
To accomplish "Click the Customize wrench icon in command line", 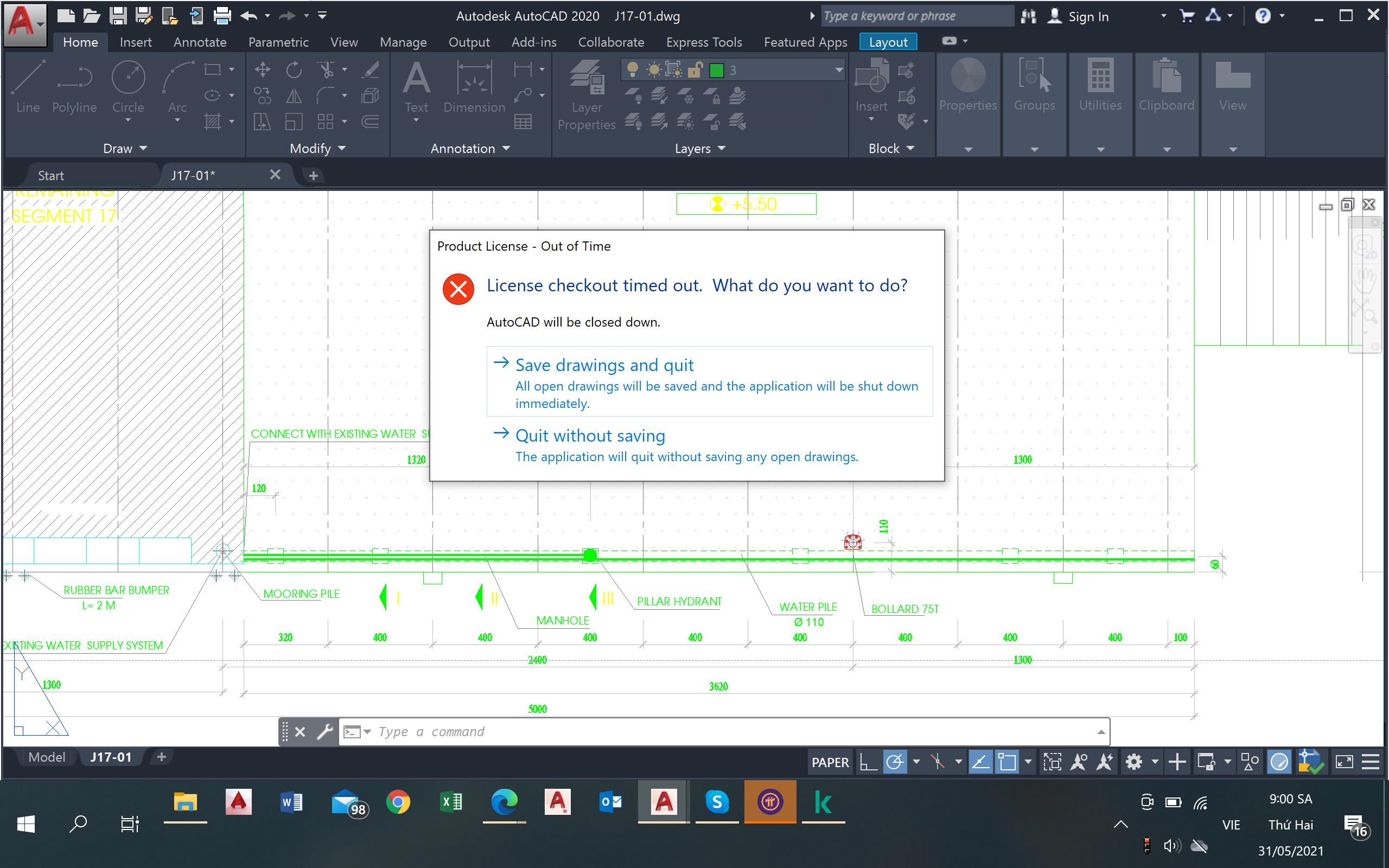I will [x=325, y=731].
